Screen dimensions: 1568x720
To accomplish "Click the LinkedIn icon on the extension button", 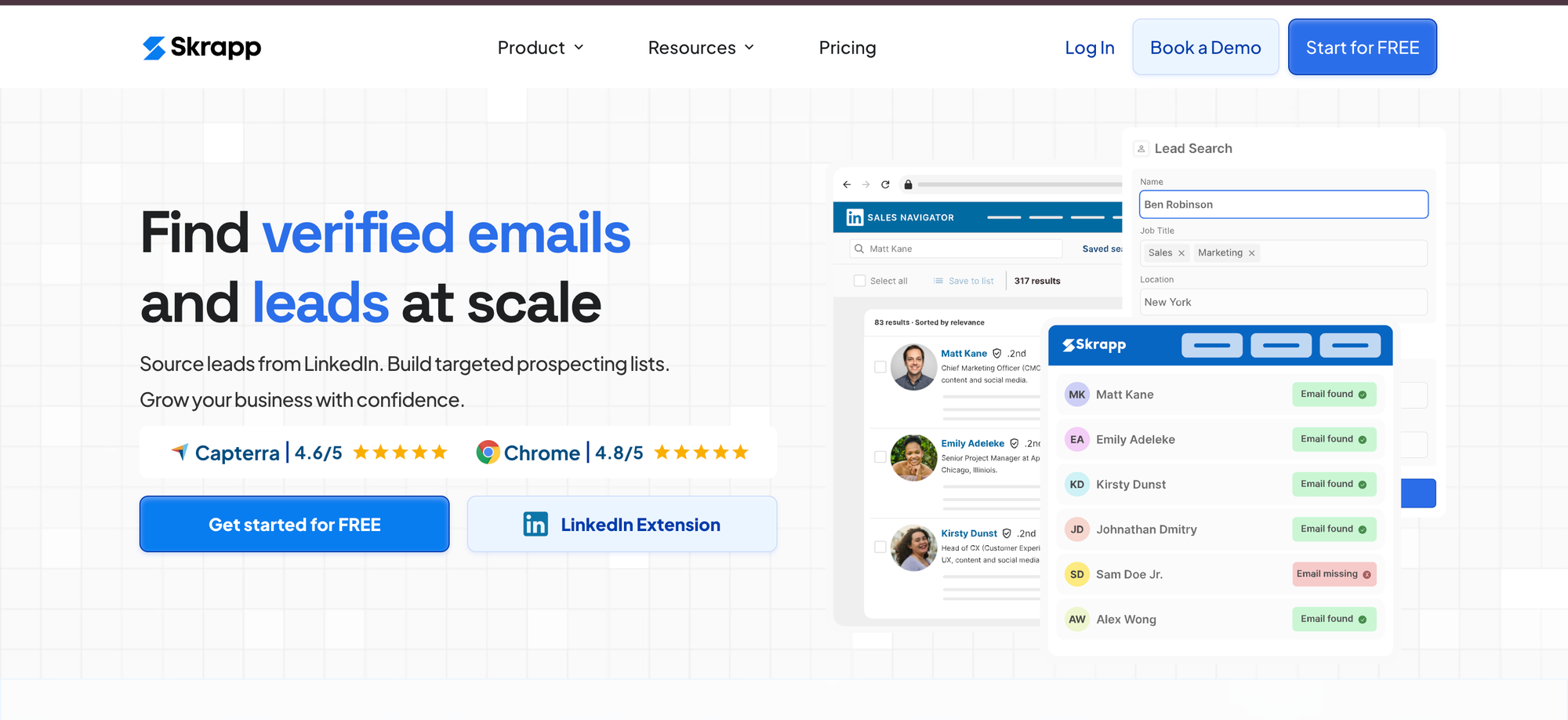I will tap(535, 524).
